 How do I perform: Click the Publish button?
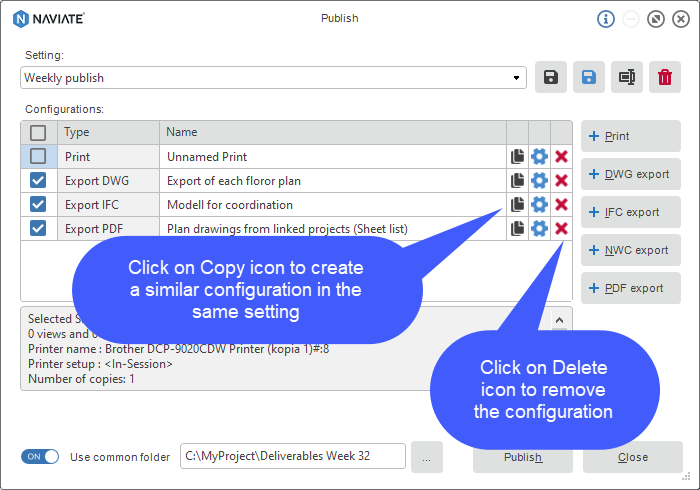pyautogui.click(x=523, y=457)
